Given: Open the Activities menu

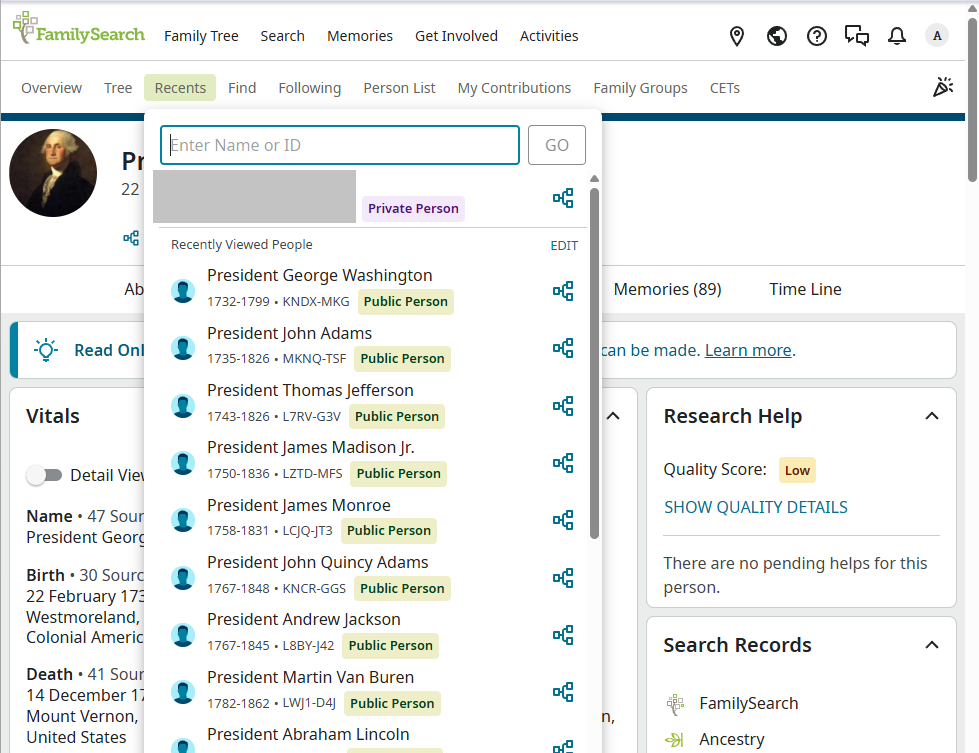Looking at the screenshot, I should [549, 36].
